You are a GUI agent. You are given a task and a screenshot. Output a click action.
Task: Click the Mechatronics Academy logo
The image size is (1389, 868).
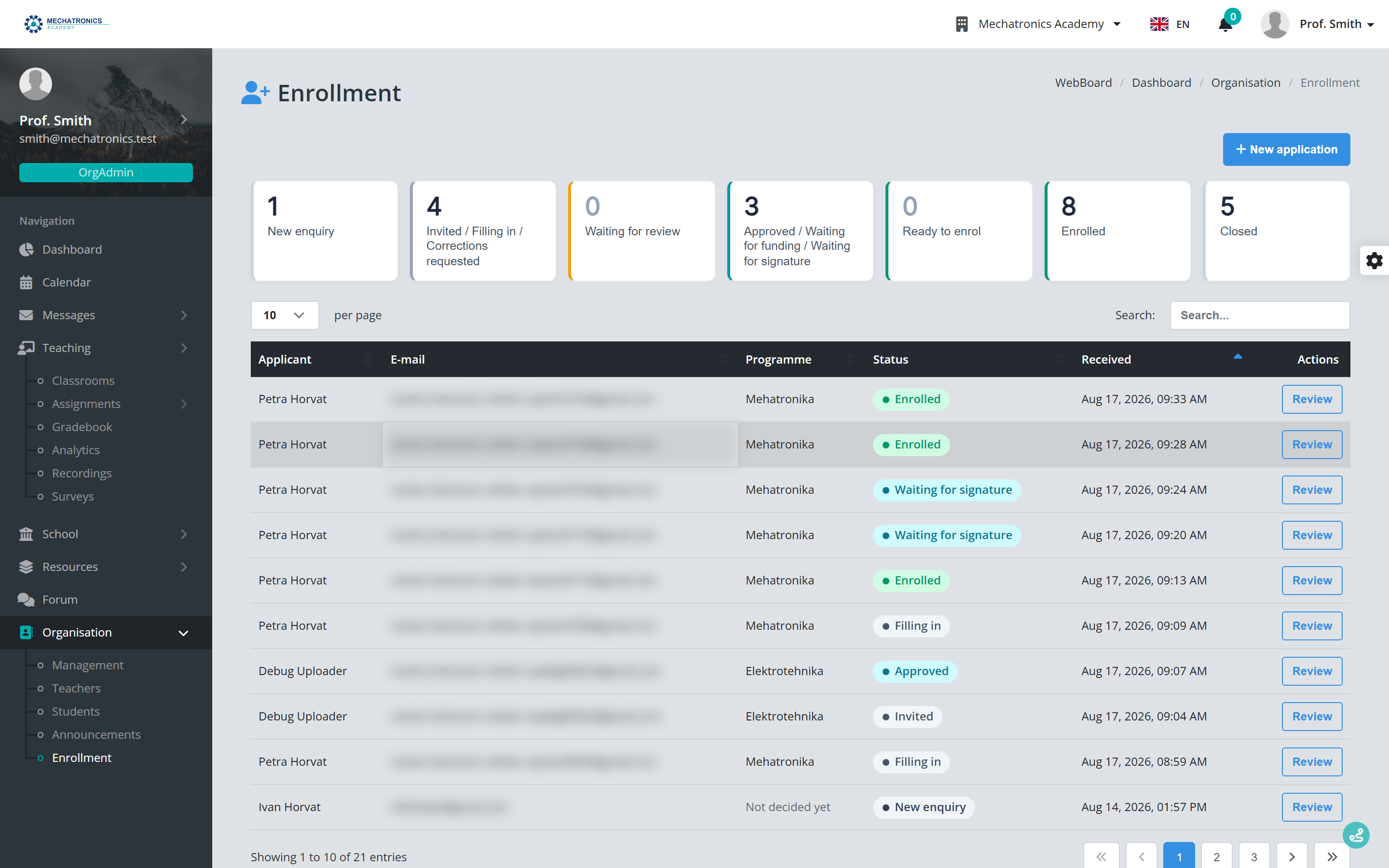(x=66, y=24)
